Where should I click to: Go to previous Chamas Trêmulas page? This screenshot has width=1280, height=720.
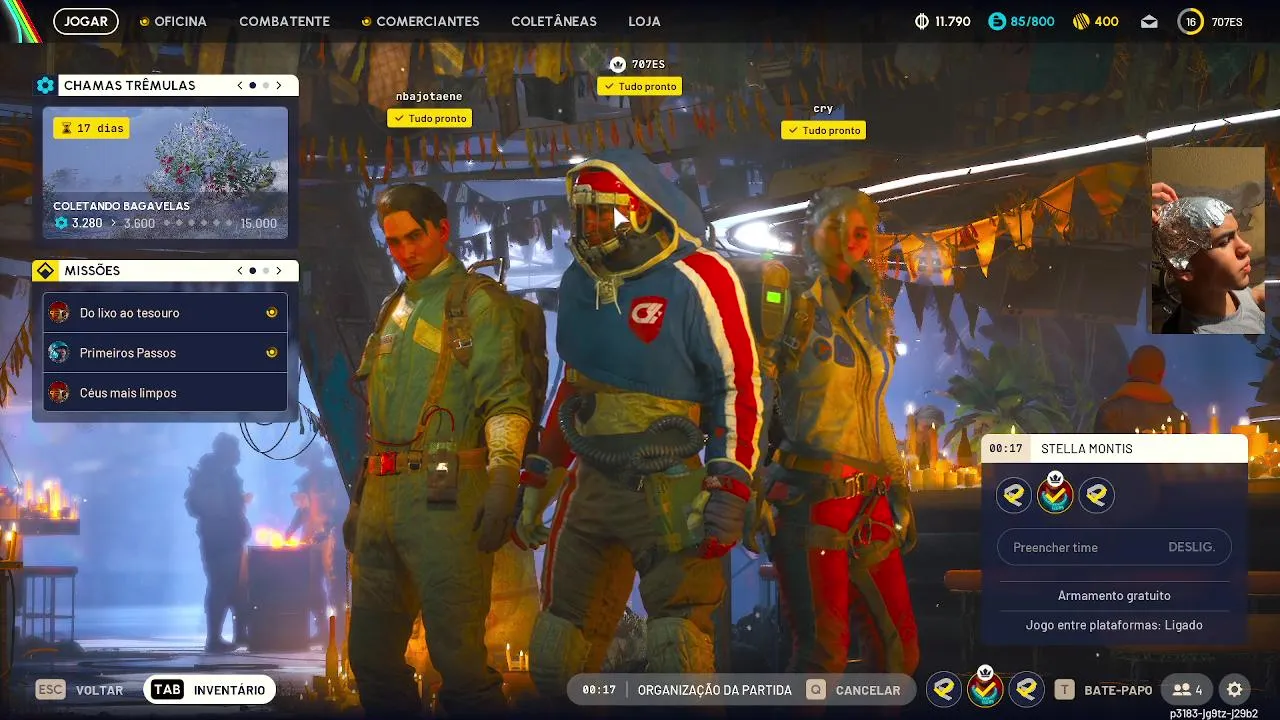click(x=240, y=86)
